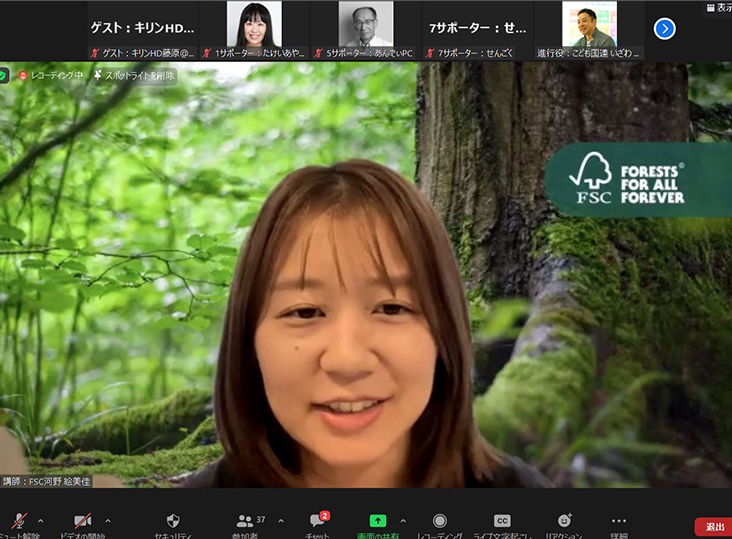732x539 pixels.
Task: Open the Chat panel with 2 unread
Action: pos(318,521)
